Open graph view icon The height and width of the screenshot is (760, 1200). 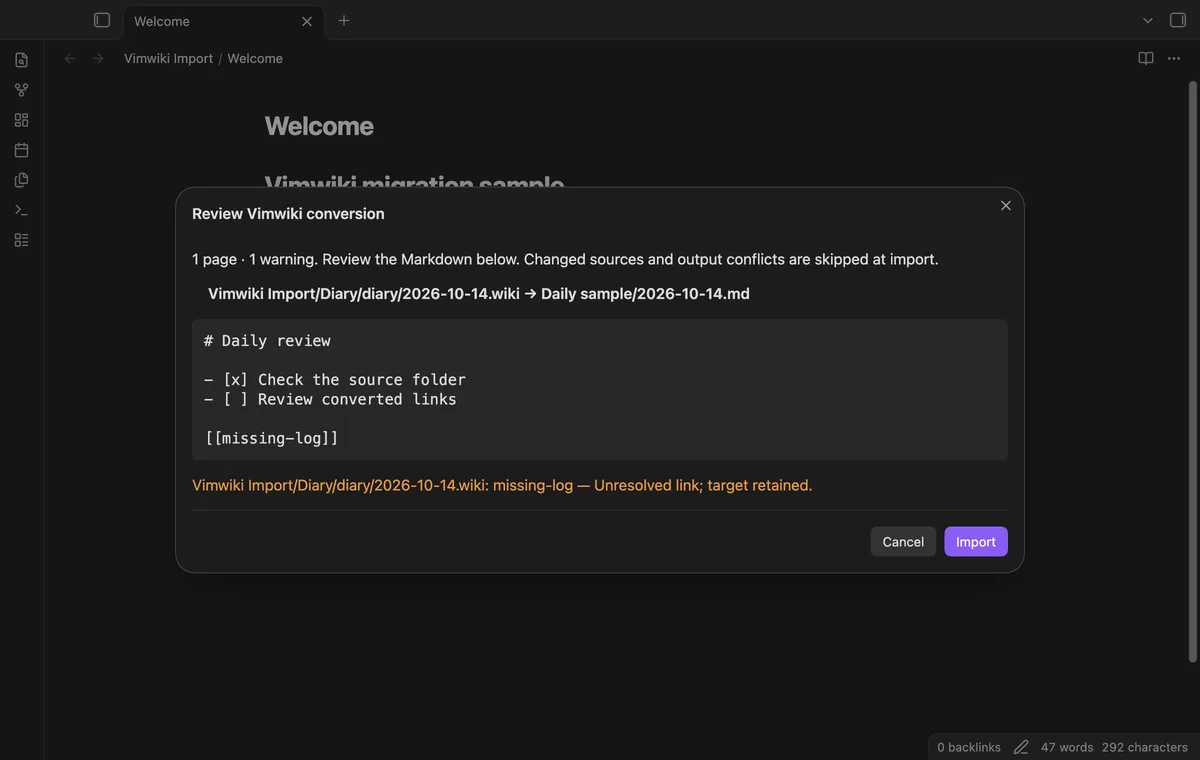pyautogui.click(x=21, y=90)
